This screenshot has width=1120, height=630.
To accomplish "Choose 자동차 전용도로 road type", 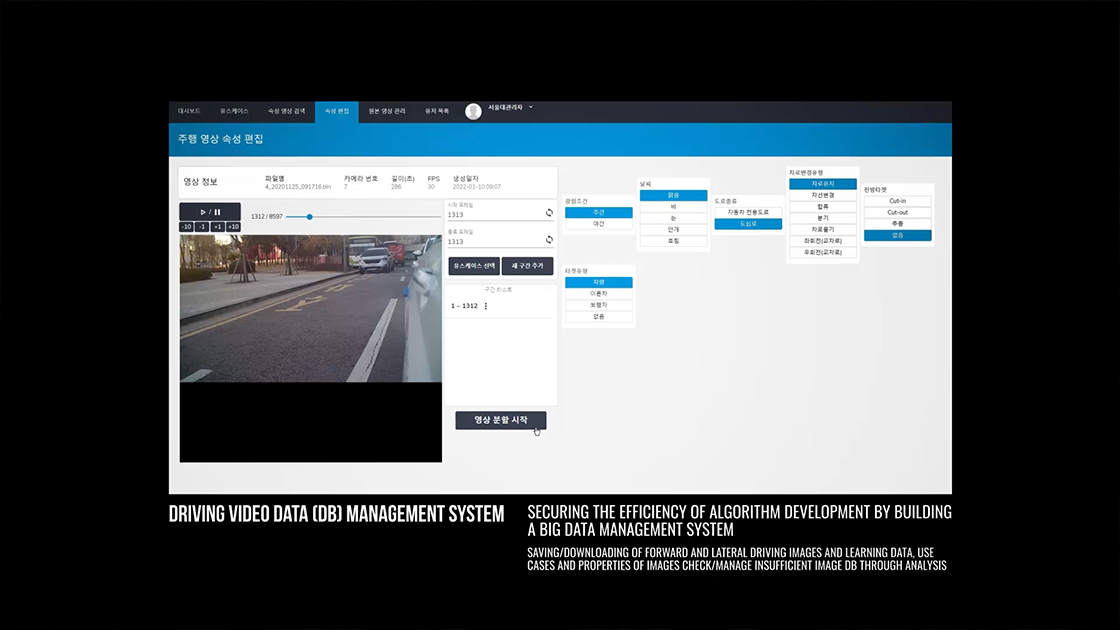I will tap(748, 212).
